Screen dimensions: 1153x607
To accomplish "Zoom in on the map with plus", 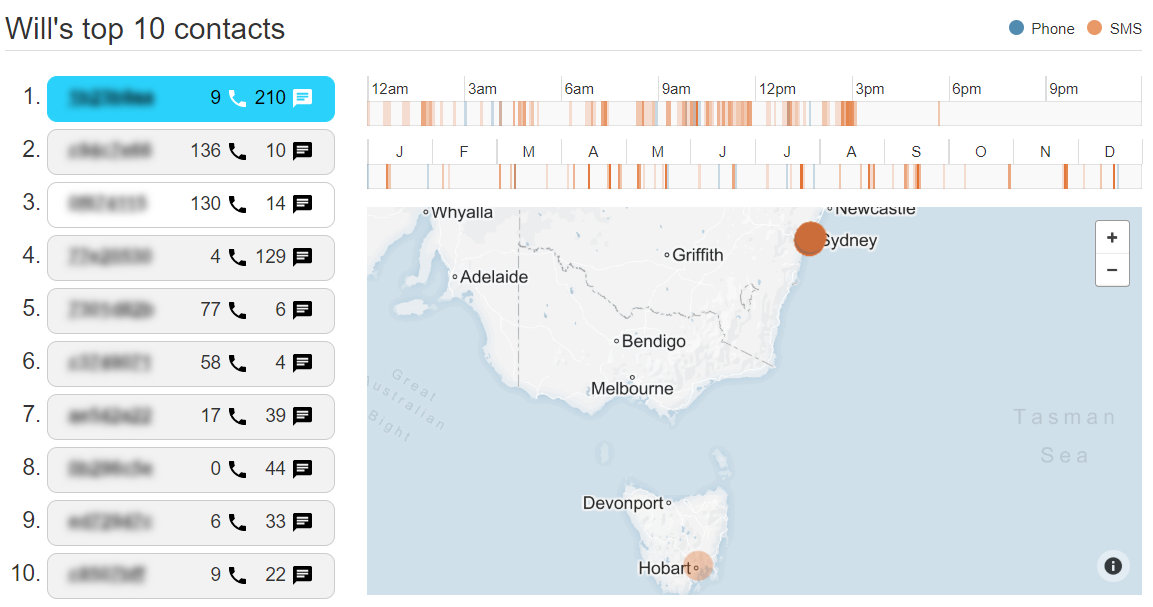I will (x=1112, y=238).
